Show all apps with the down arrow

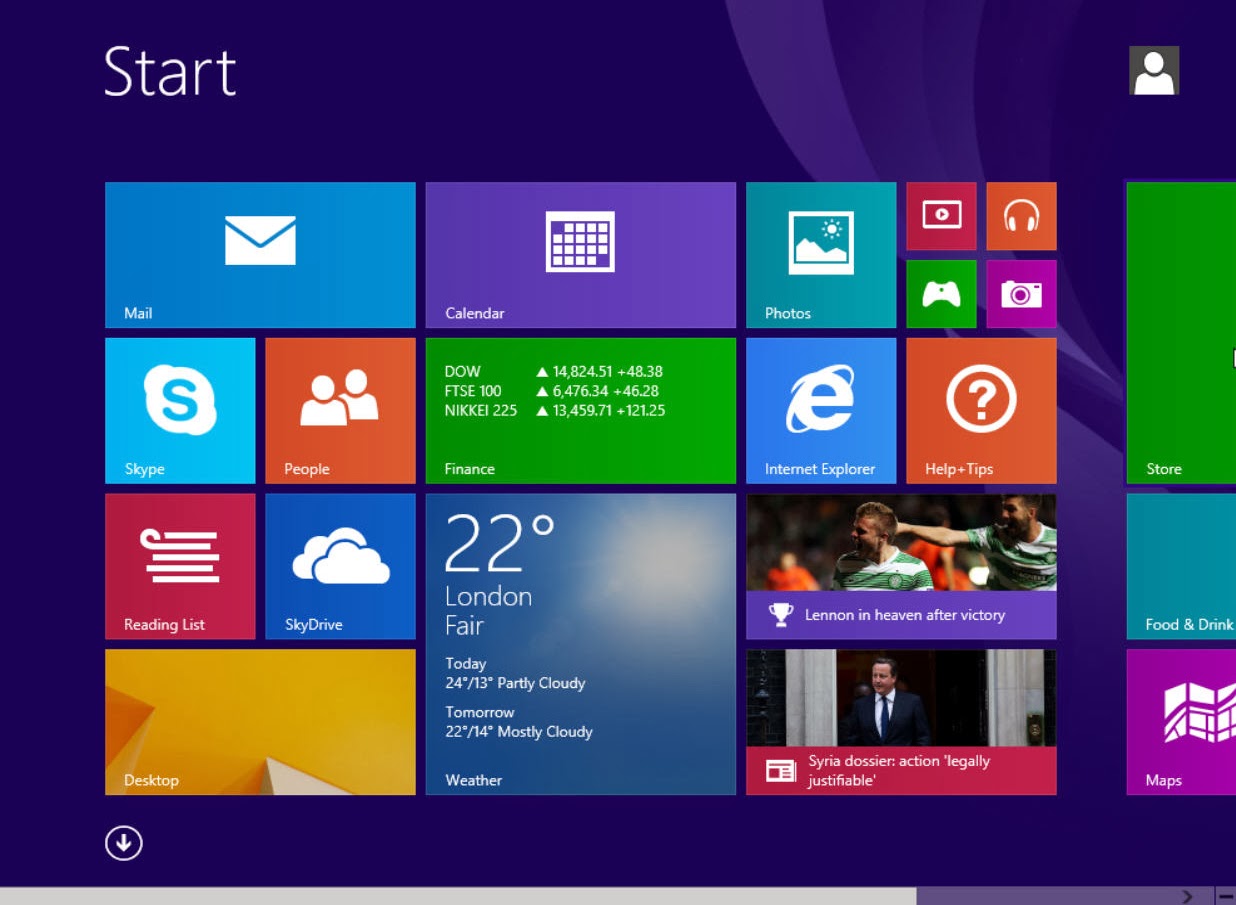(x=124, y=844)
